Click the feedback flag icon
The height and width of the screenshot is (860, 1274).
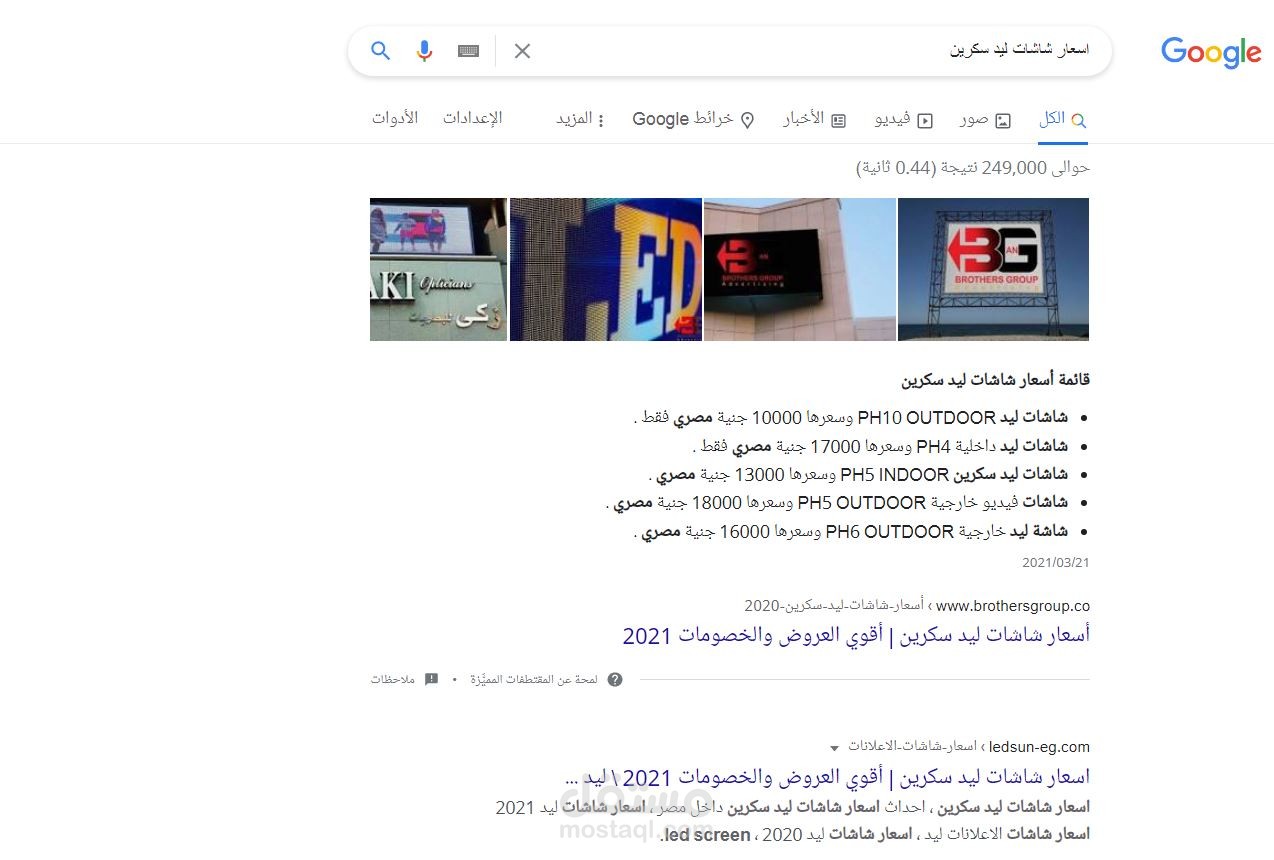click(432, 680)
